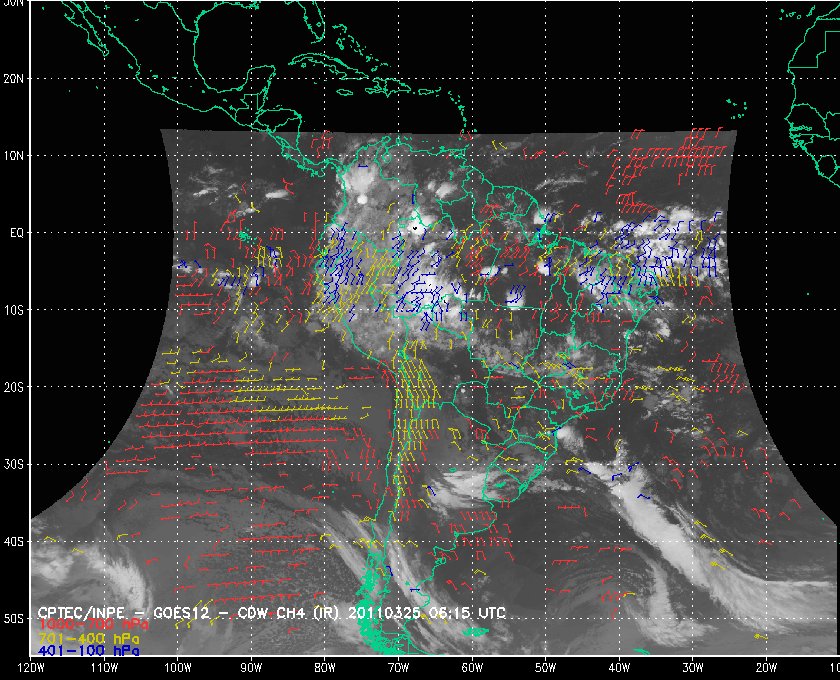Select the 20W longitude label
This screenshot has width=840, height=680.
coord(766,668)
